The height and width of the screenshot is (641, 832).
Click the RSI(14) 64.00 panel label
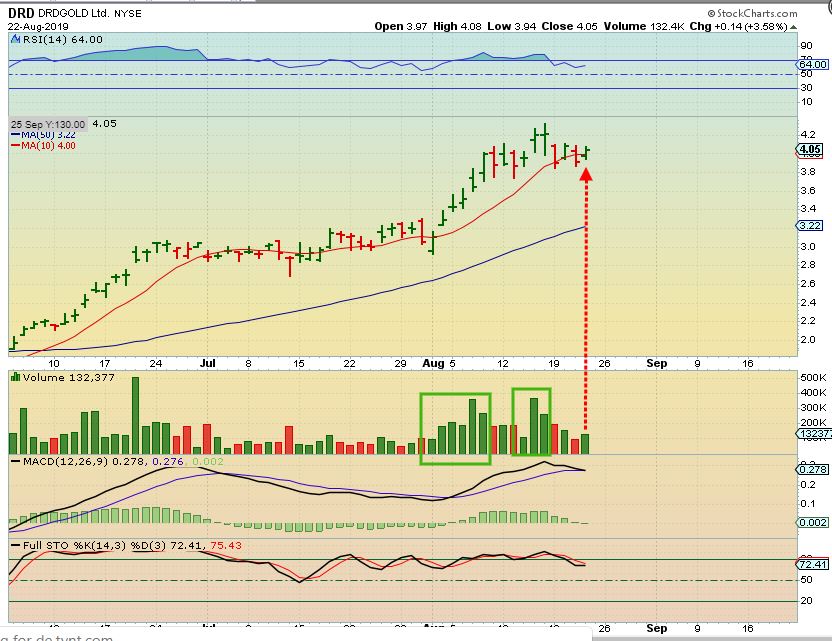click(62, 39)
